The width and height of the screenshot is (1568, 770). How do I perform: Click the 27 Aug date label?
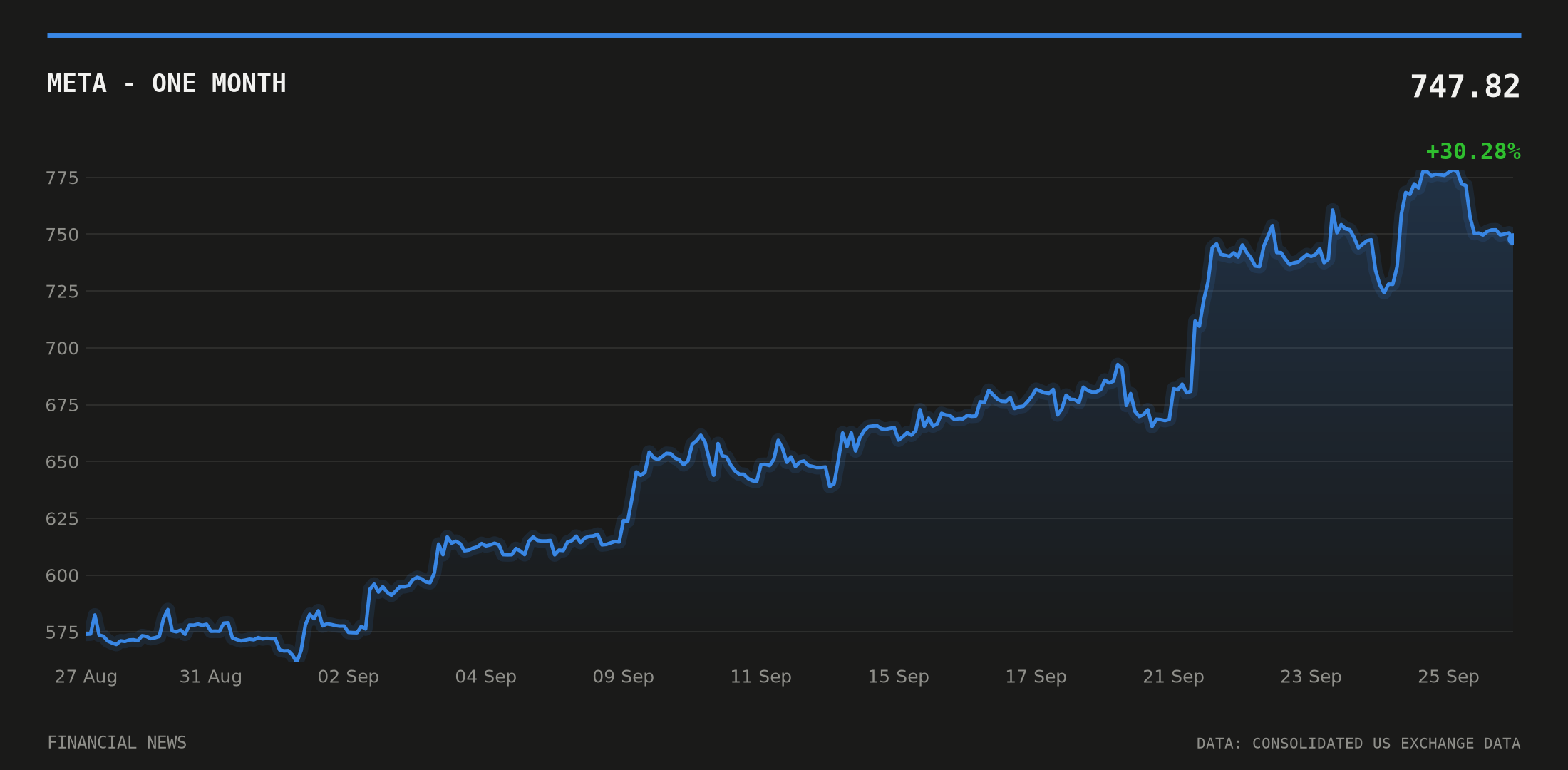[86, 677]
